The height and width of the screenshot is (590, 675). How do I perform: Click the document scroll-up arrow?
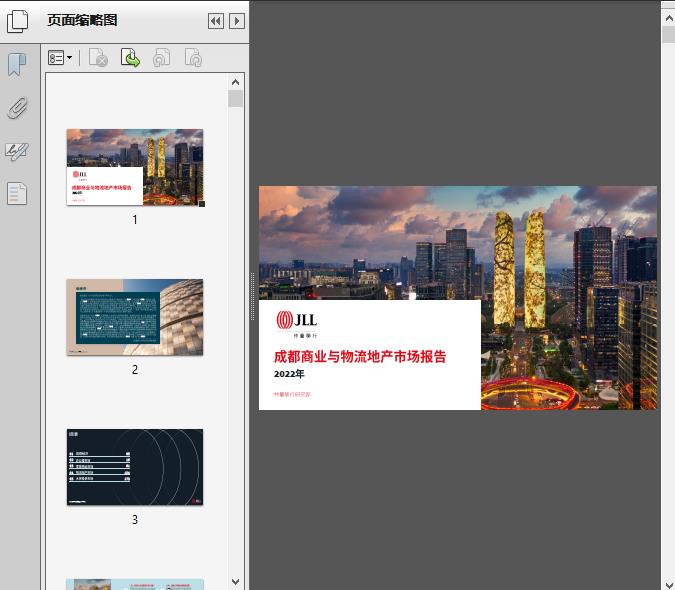(669, 18)
